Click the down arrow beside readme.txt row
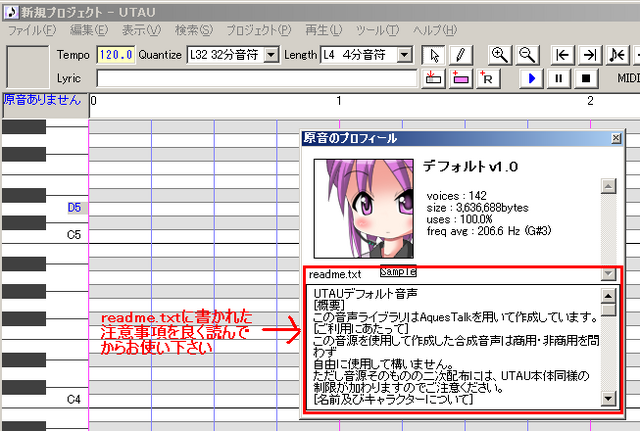 (x=608, y=273)
